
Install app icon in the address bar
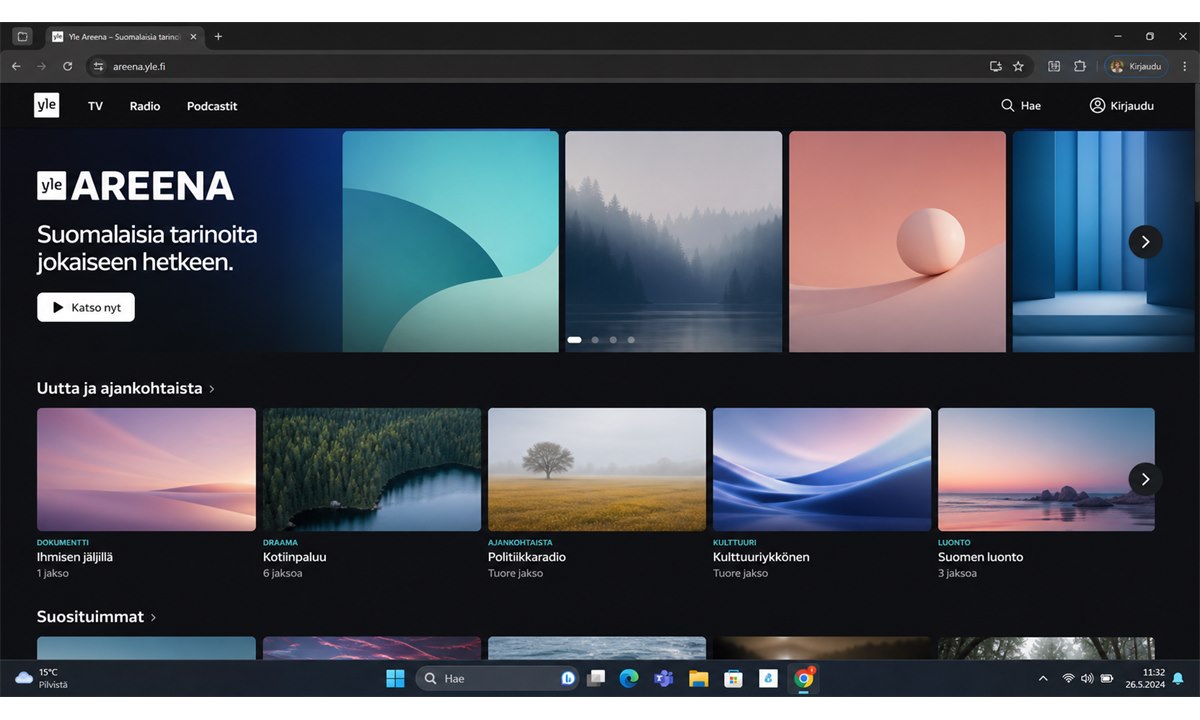click(995, 66)
